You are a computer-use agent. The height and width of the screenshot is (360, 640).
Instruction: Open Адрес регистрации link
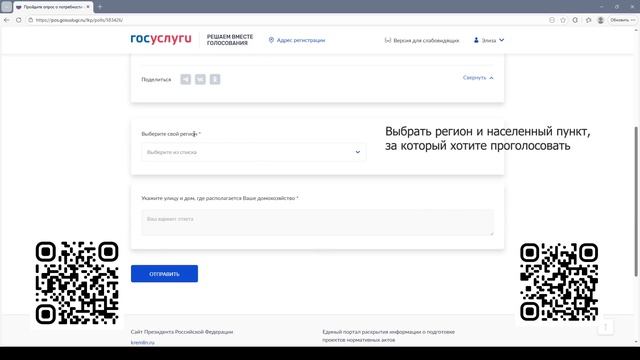click(301, 40)
